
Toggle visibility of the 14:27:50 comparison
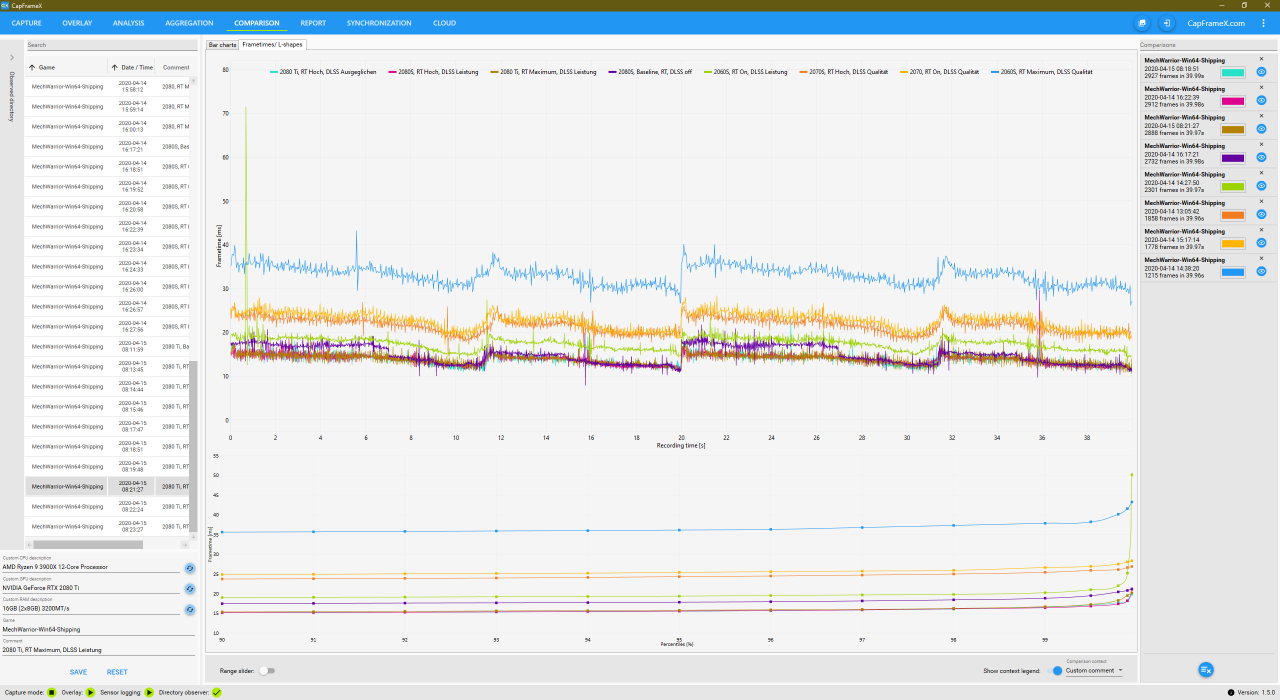[1261, 186]
